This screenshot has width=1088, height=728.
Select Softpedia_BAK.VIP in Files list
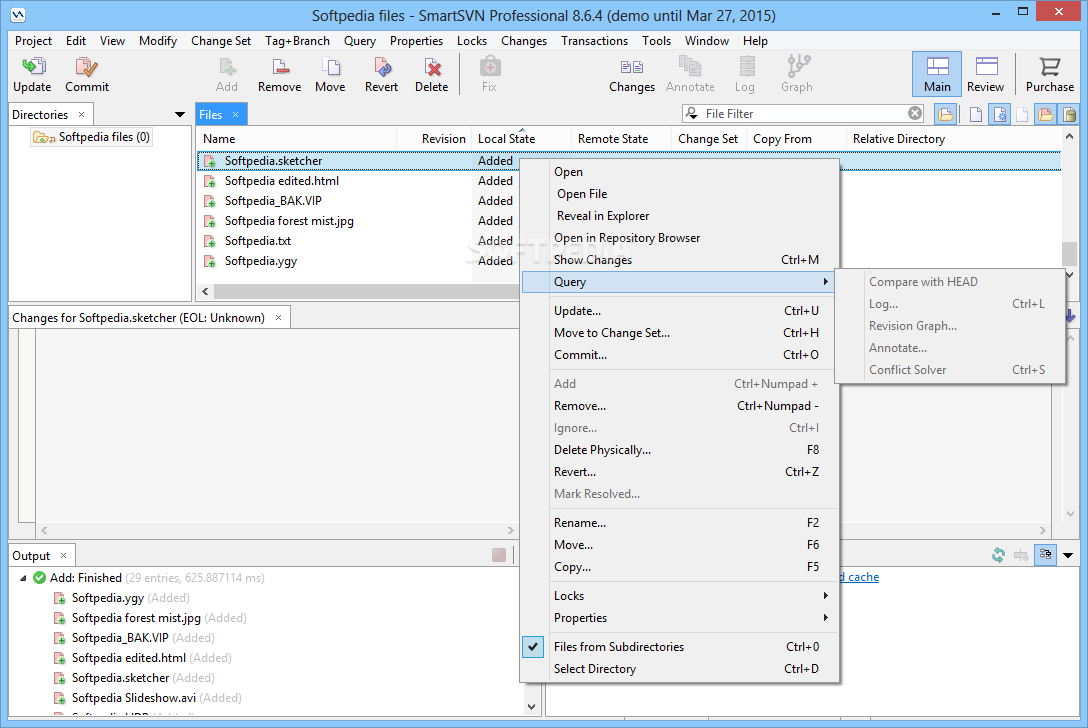point(273,201)
